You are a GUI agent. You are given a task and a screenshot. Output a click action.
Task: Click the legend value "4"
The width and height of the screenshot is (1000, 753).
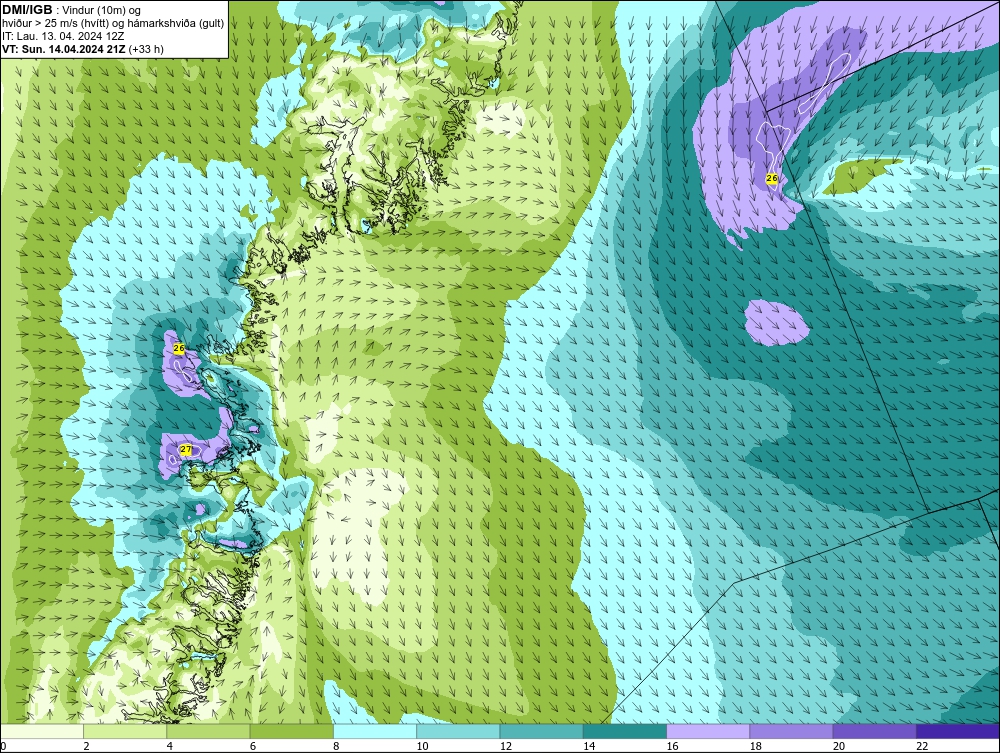point(170,747)
